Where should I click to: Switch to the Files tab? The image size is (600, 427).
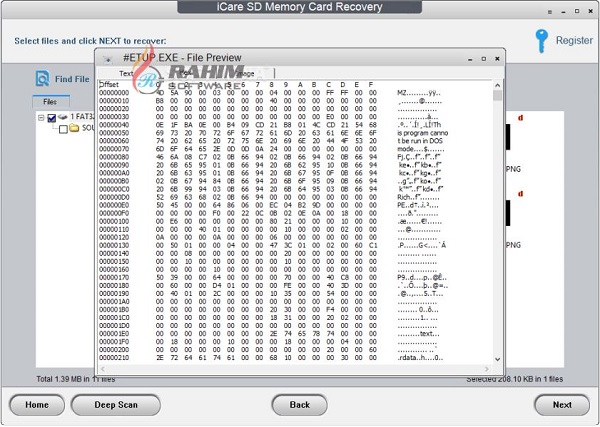51,101
